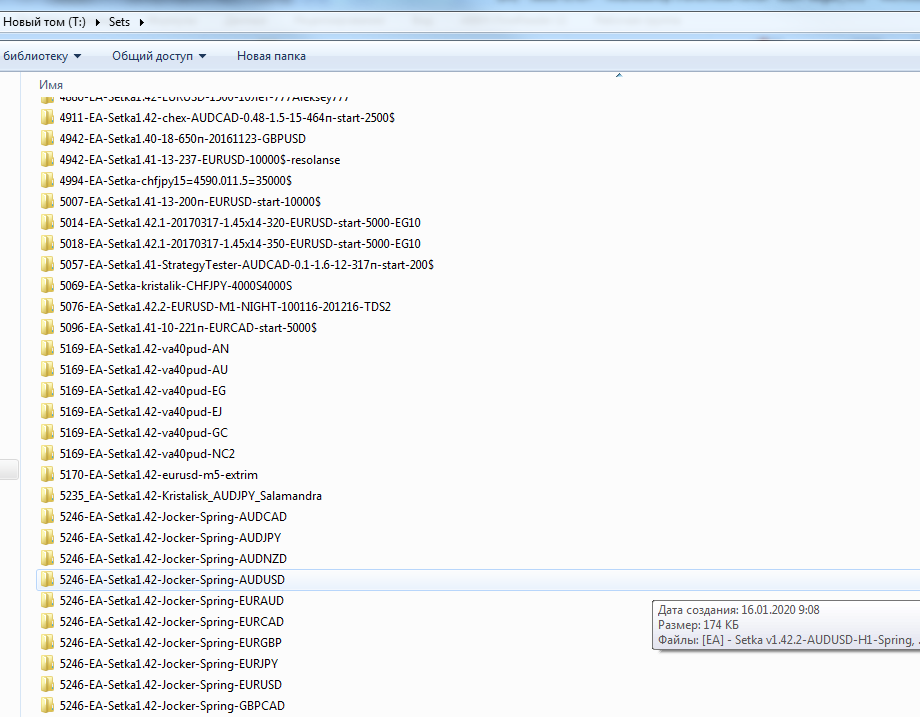This screenshot has height=717, width=920.
Task: Click folder icon of 5076-EA-Setka1.42.2-EURUSD-M1-NIGHT
Action: tap(48, 307)
